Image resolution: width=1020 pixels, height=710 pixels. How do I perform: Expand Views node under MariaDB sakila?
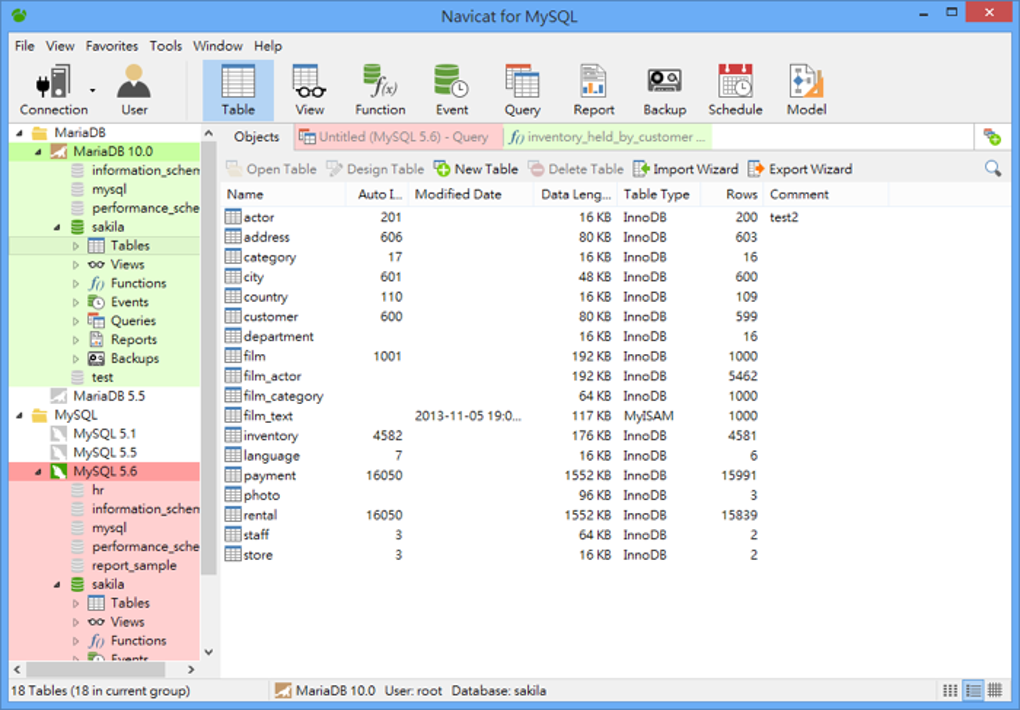point(75,265)
